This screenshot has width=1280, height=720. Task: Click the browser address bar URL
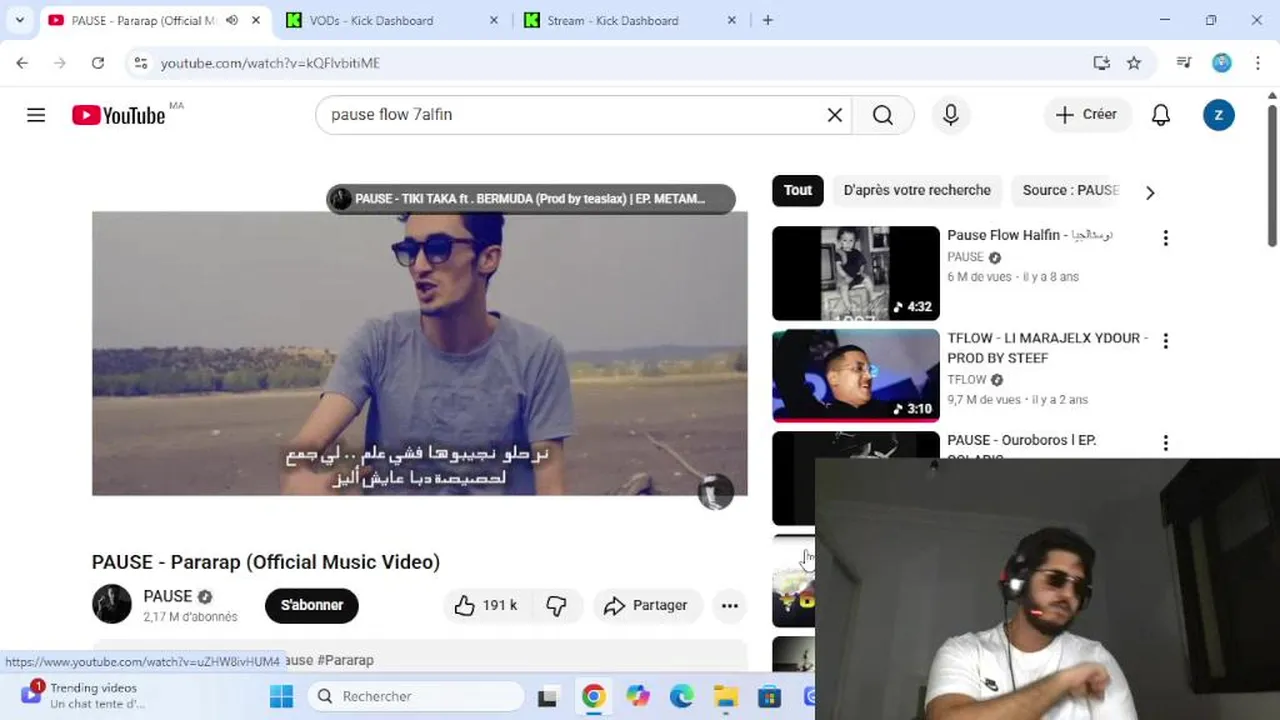[270, 63]
